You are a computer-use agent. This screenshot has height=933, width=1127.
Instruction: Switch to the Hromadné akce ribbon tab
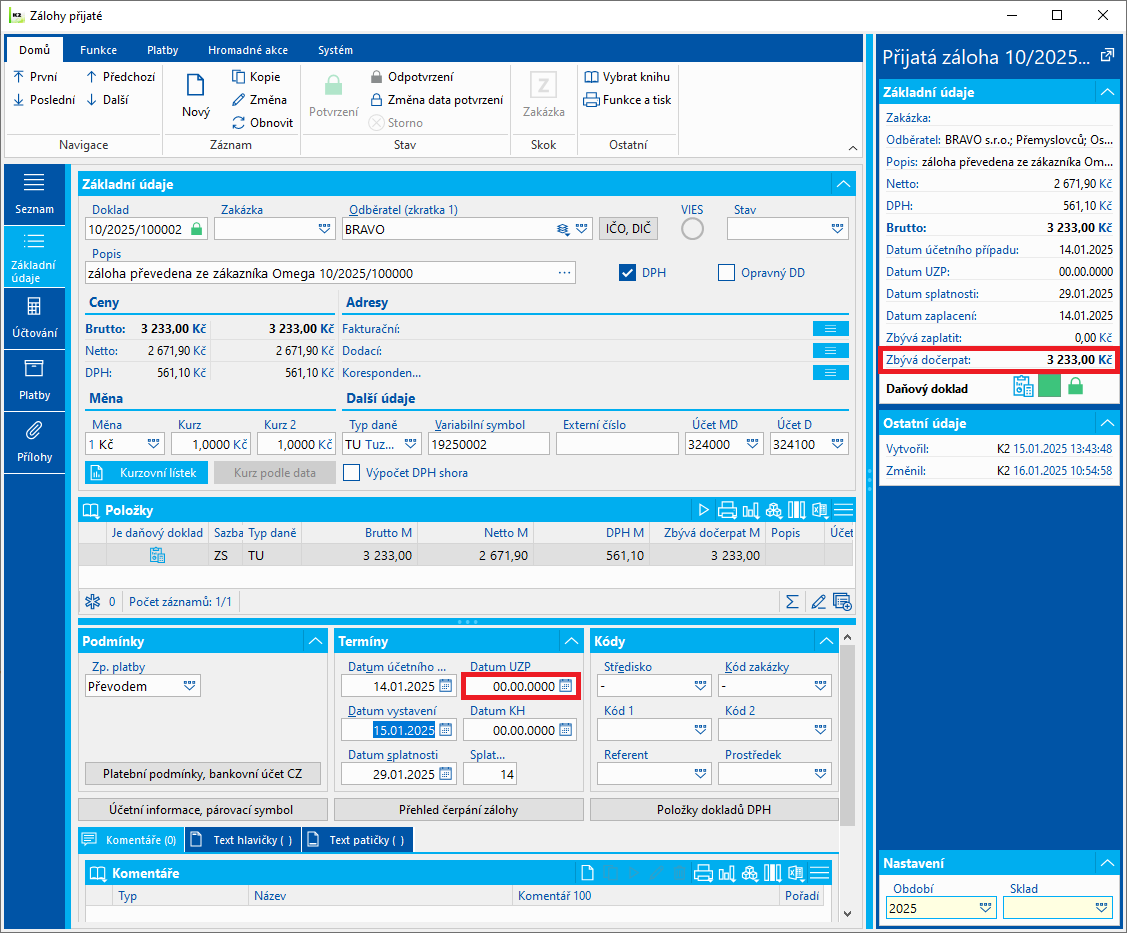tap(248, 50)
